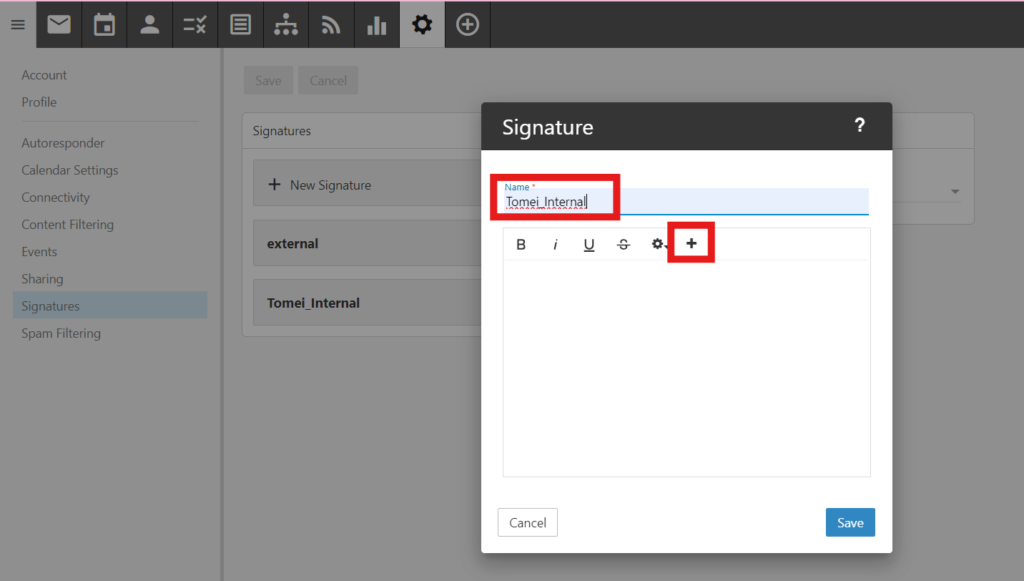
Task: Click Save button in Signature dialog
Action: (x=850, y=522)
